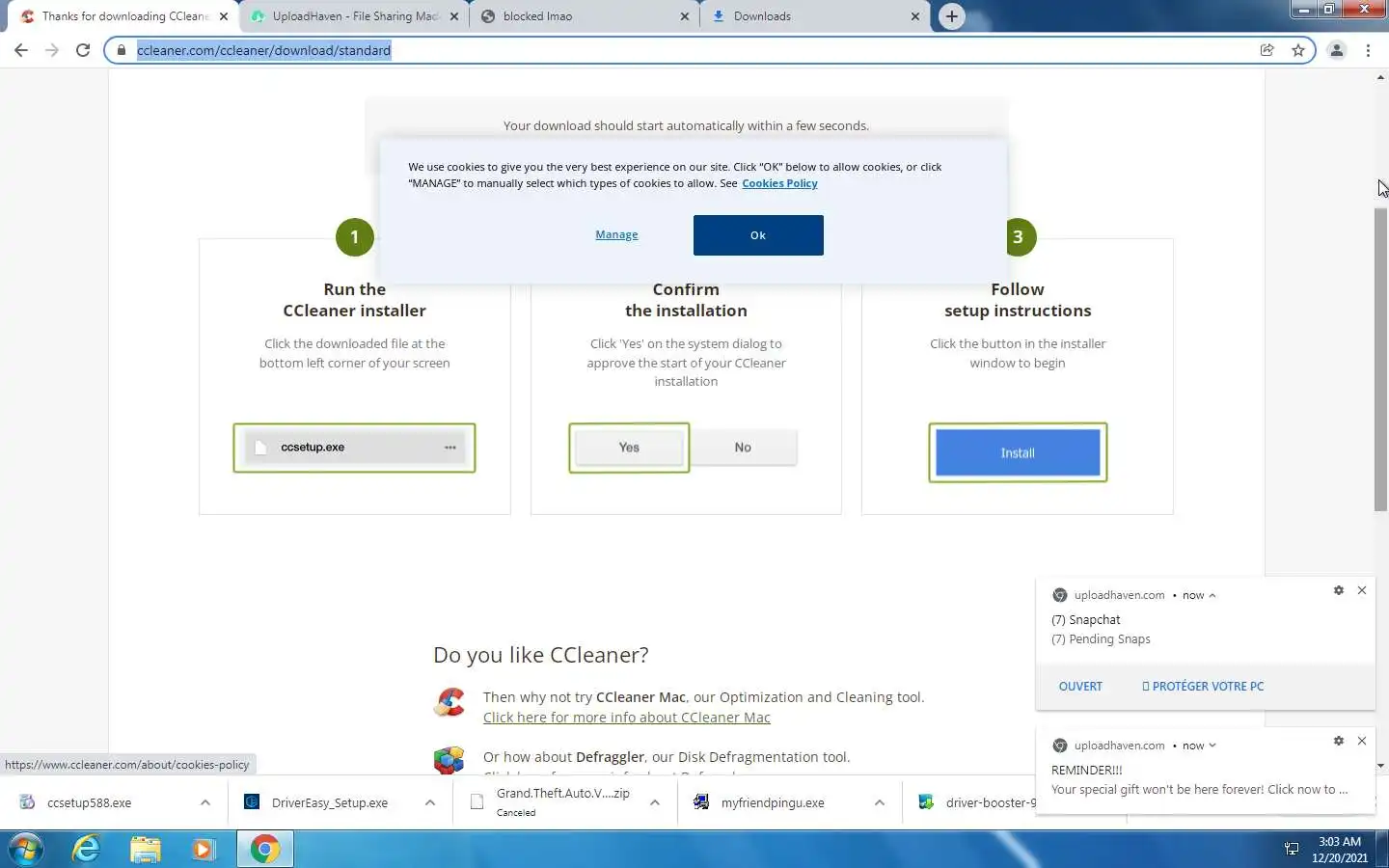The width and height of the screenshot is (1389, 868).
Task: Click the page vertical scrollbar thumb
Action: 1380,359
